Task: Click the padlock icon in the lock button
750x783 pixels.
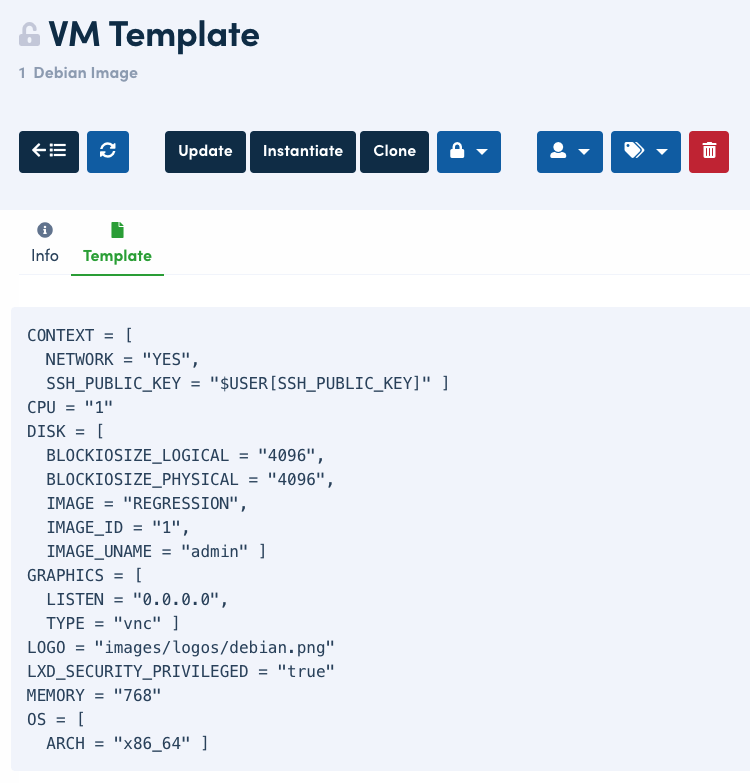Action: pyautogui.click(x=457, y=152)
